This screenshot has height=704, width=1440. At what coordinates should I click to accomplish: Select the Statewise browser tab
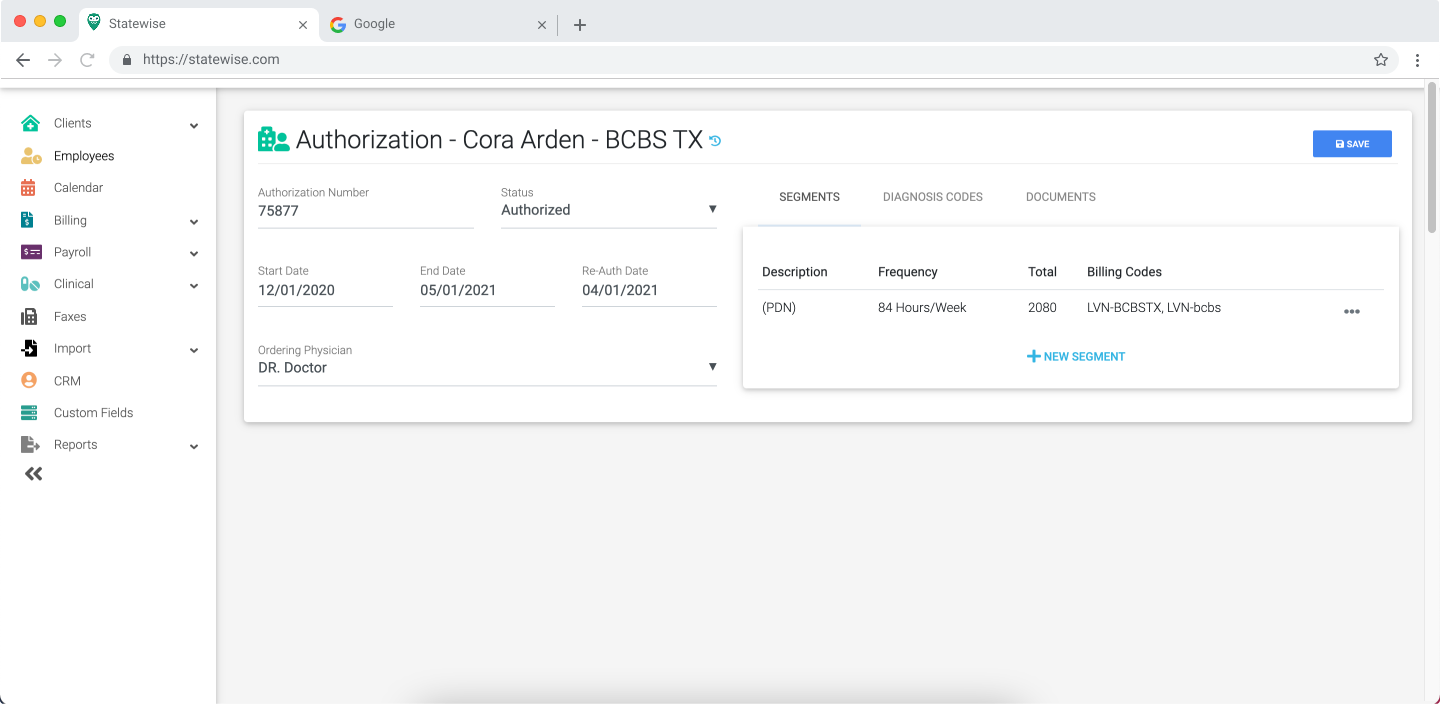click(198, 24)
